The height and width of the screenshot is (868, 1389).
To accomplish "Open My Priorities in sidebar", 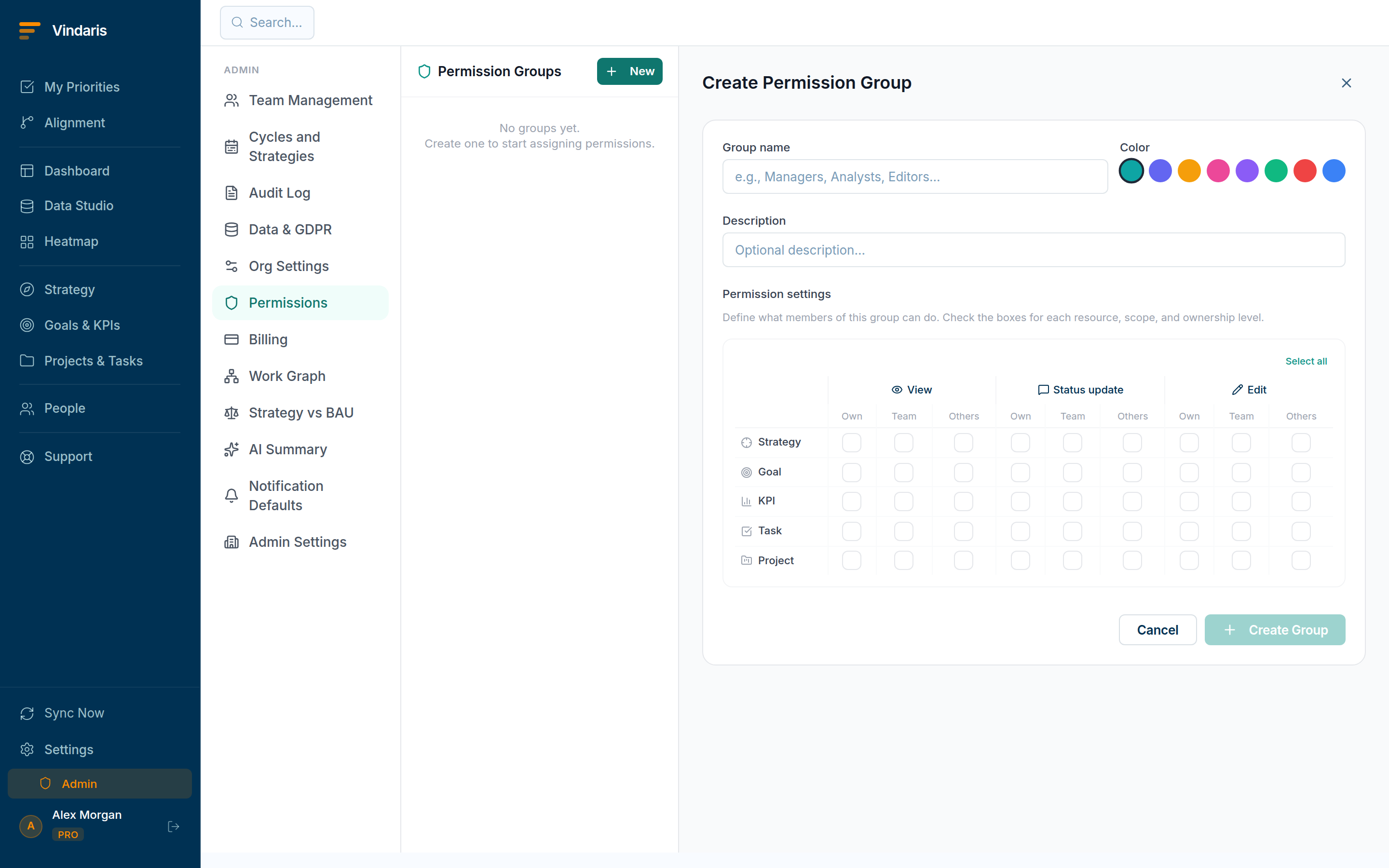I will (x=100, y=87).
